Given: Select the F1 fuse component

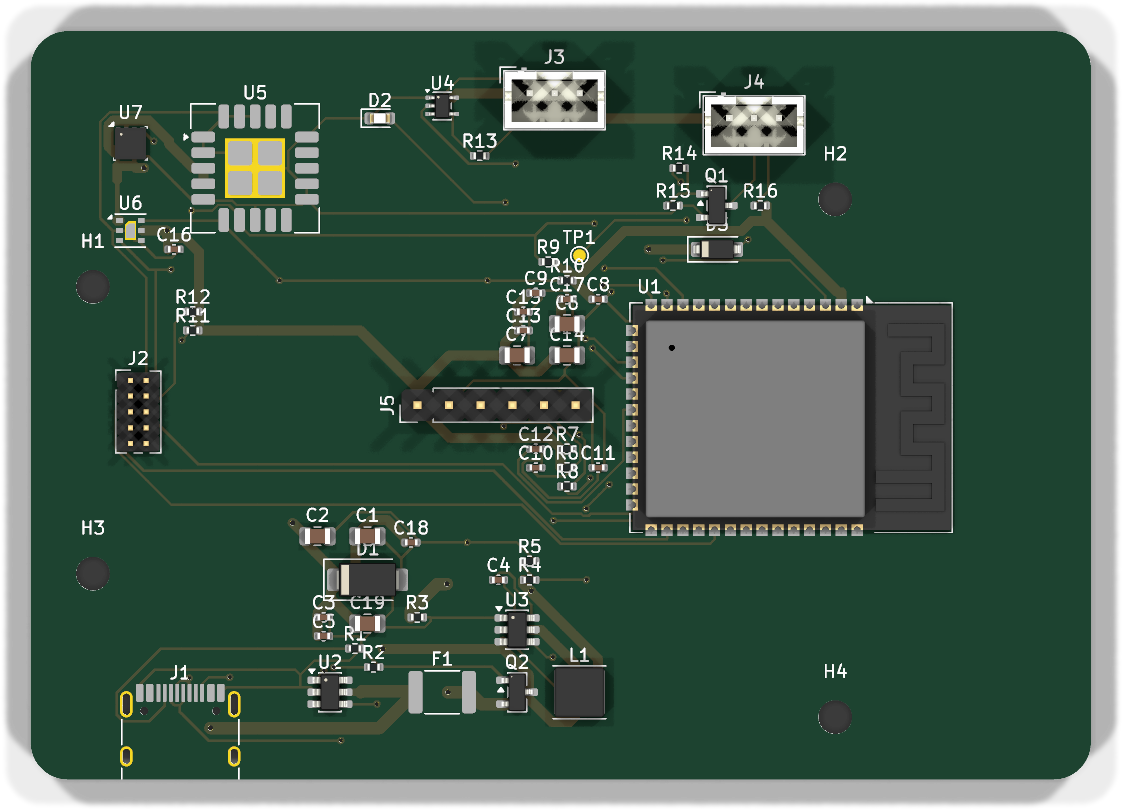Looking at the screenshot, I should 442,692.
